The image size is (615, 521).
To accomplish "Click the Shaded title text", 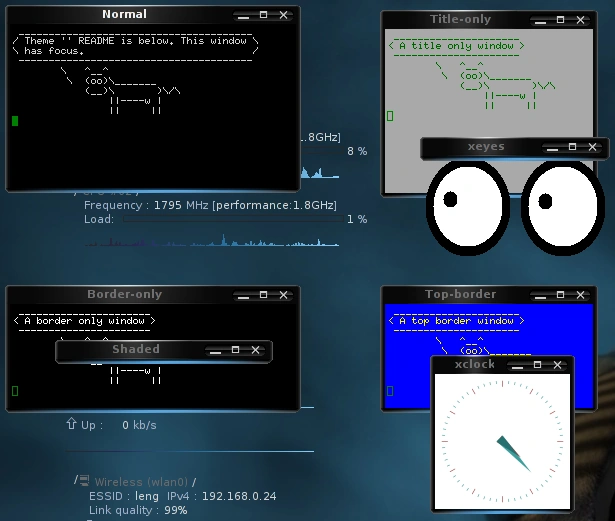I will [x=136, y=349].
